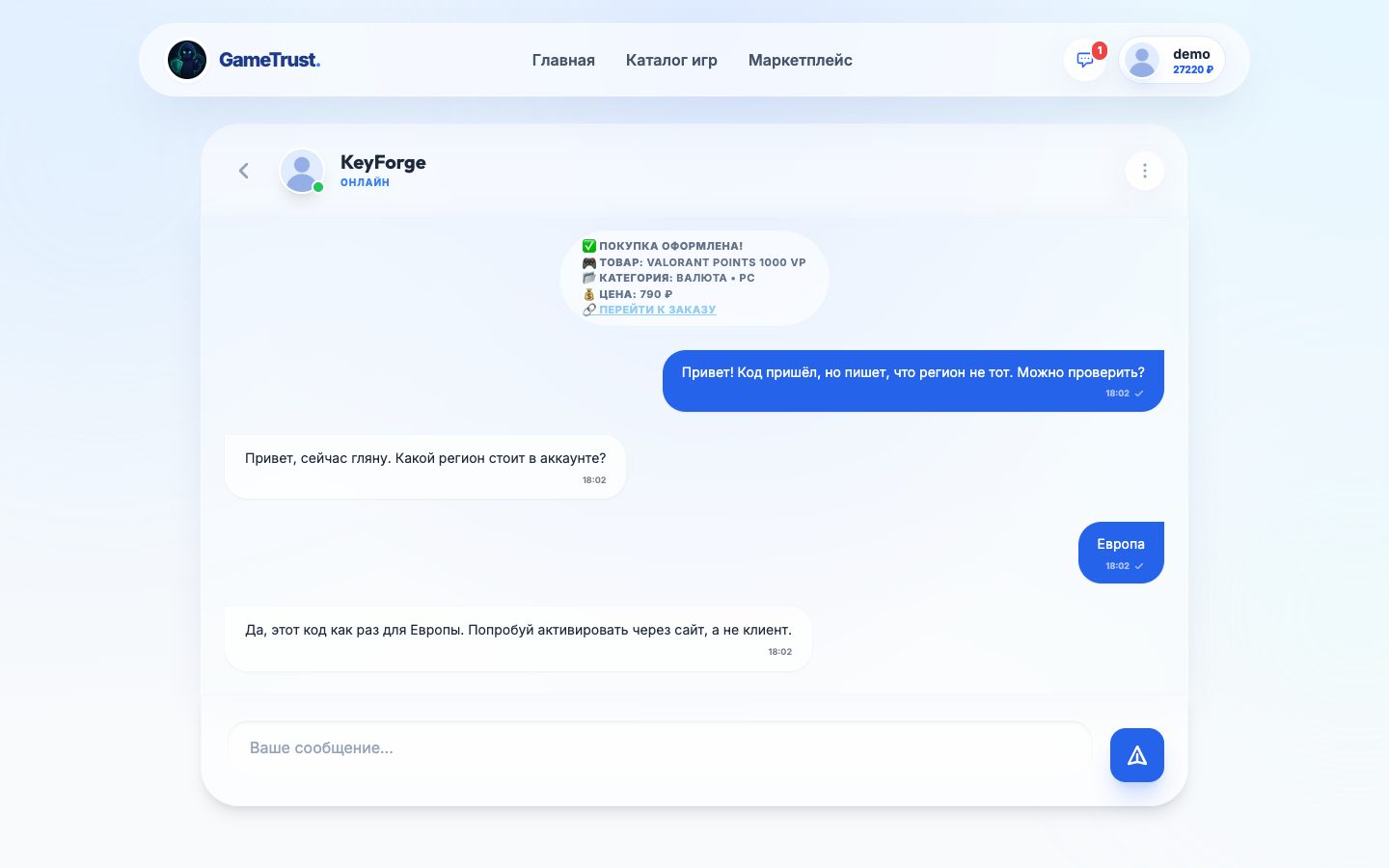Click the reply asking which region
The height and width of the screenshot is (868, 1389).
[425, 467]
